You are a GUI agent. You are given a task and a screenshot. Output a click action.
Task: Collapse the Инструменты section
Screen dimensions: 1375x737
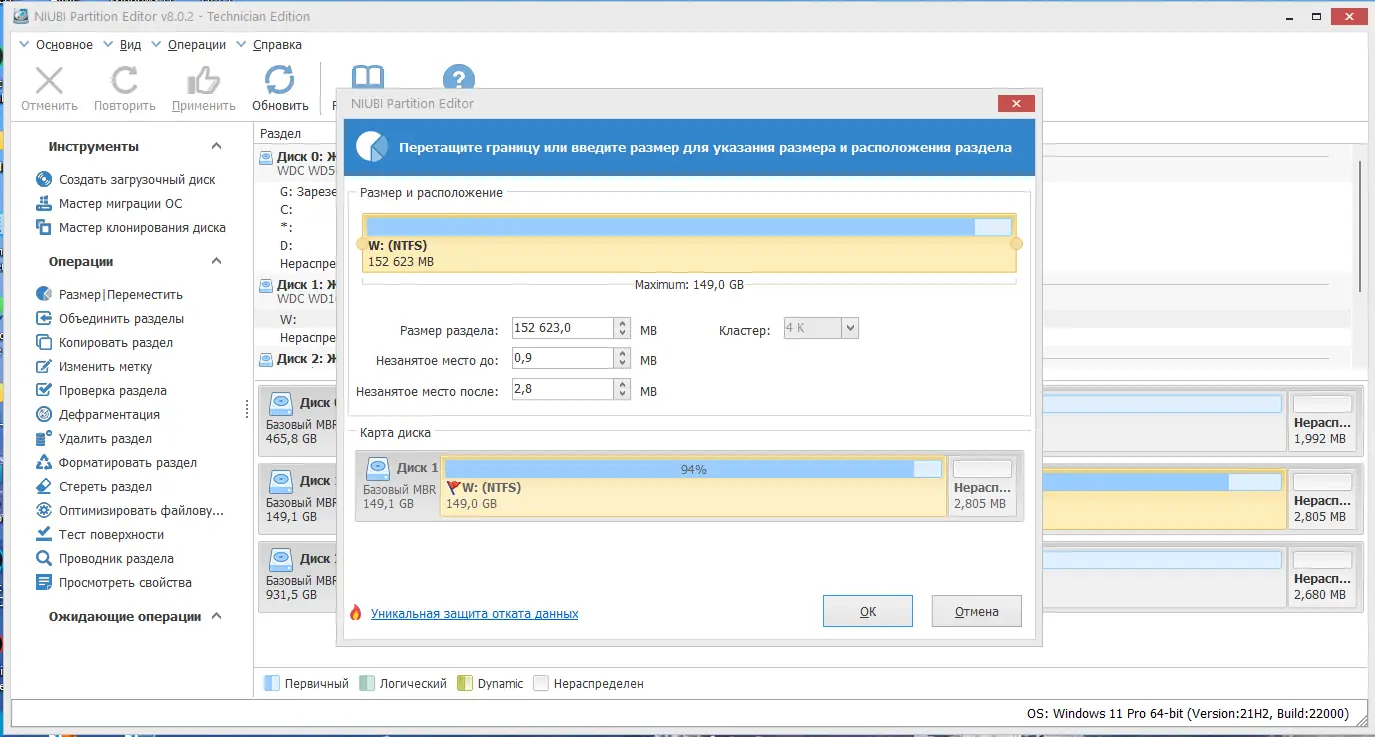tap(216, 147)
